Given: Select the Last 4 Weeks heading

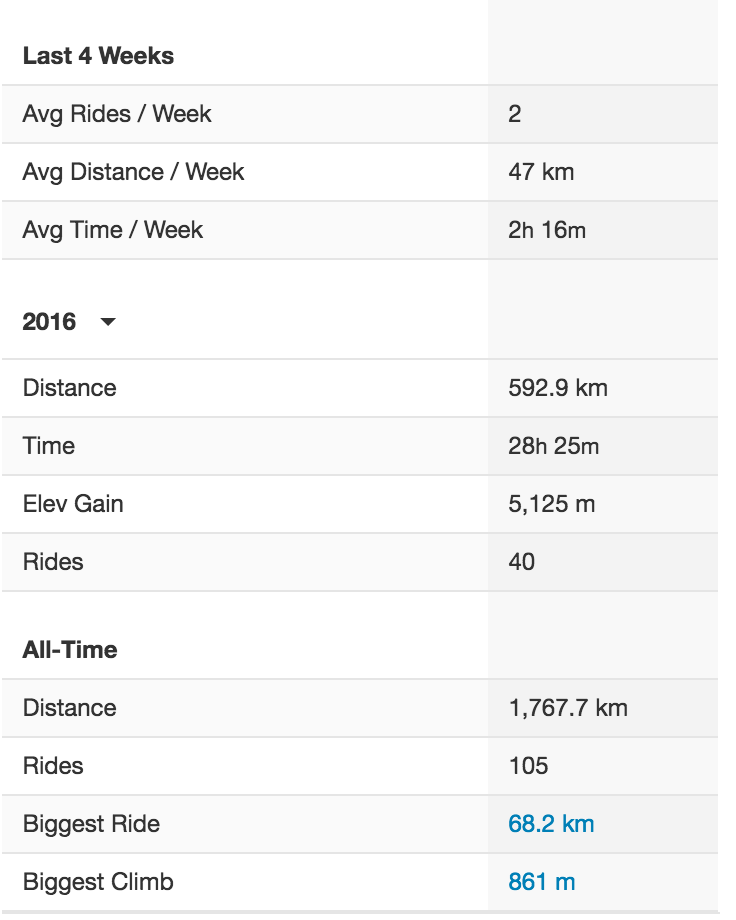Looking at the screenshot, I should pos(98,56).
